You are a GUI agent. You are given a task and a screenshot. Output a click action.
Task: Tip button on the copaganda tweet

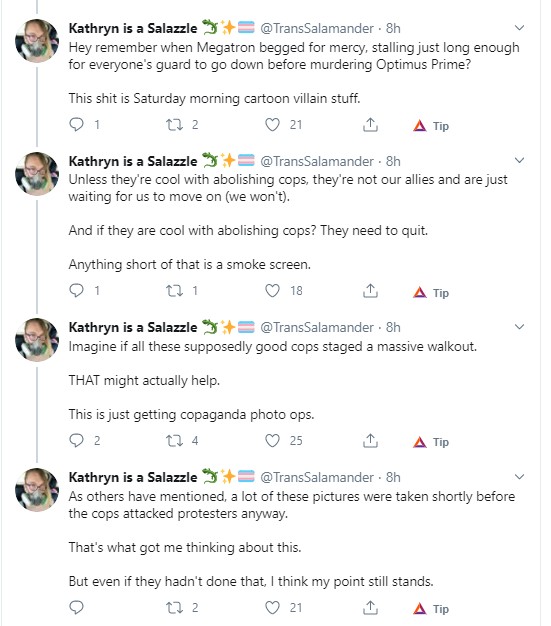pyautogui.click(x=431, y=442)
